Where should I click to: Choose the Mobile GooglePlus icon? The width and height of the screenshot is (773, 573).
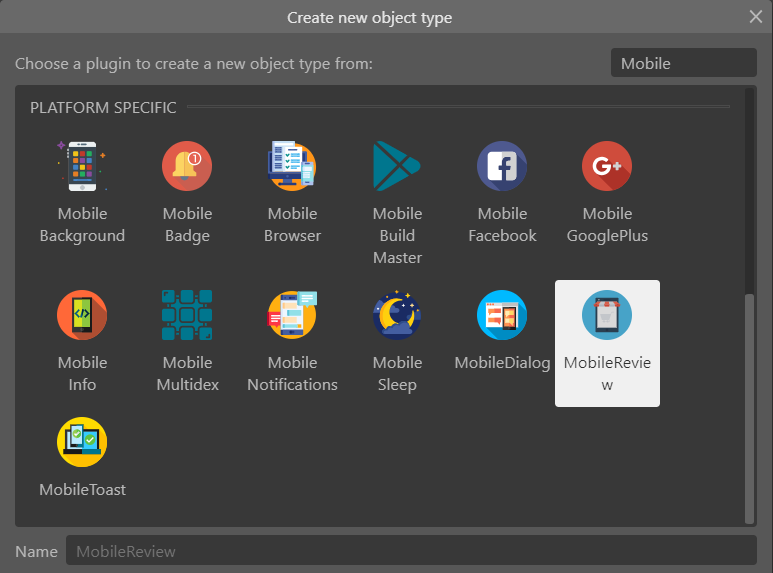tap(607, 166)
